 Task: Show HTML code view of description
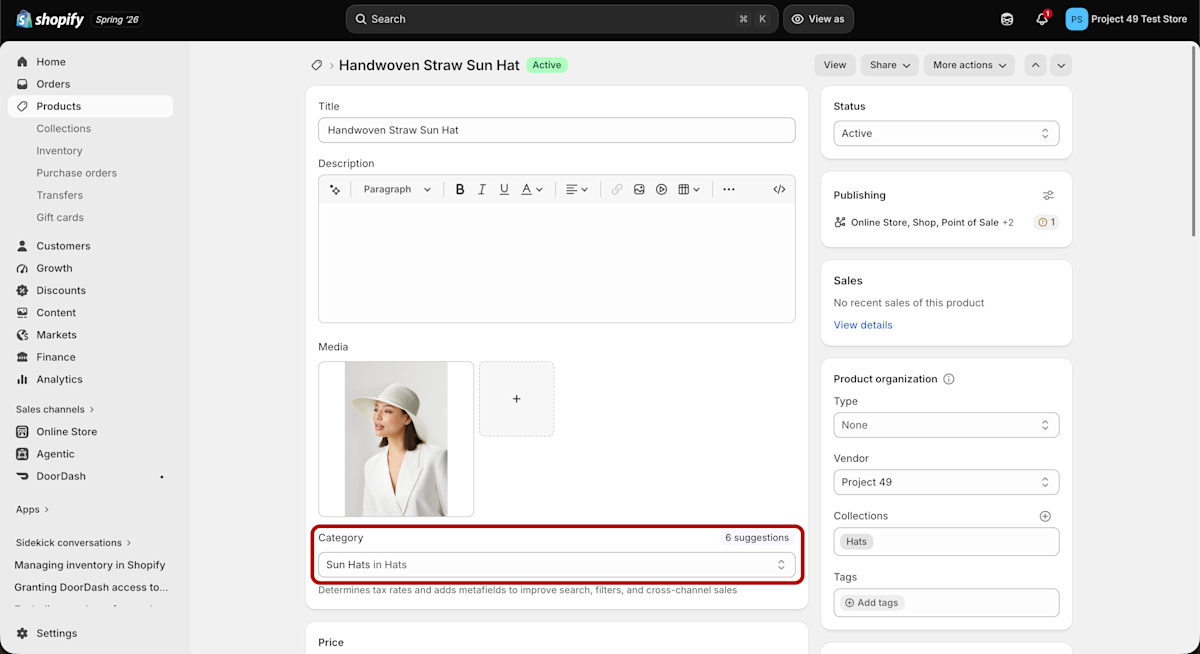click(x=779, y=189)
